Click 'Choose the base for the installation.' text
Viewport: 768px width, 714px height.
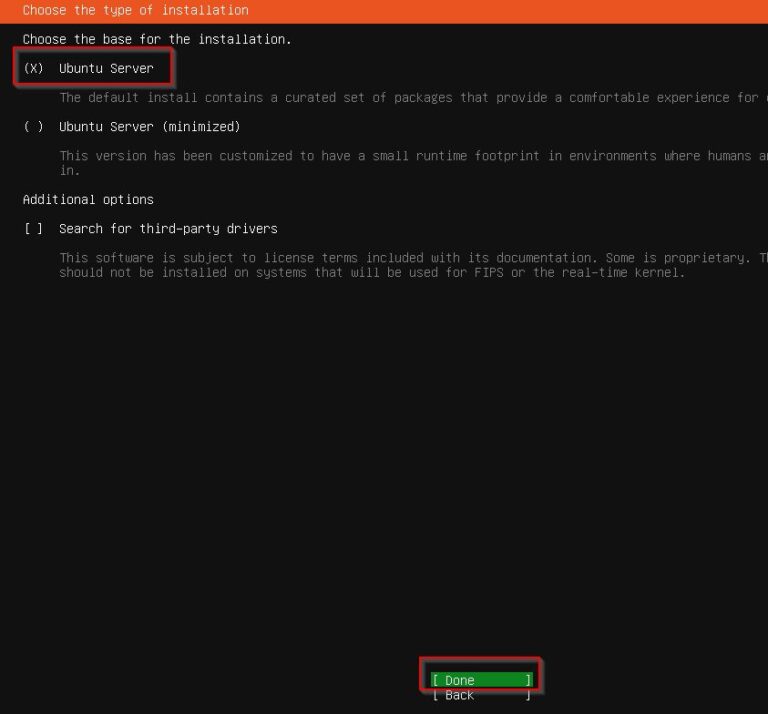pos(157,39)
